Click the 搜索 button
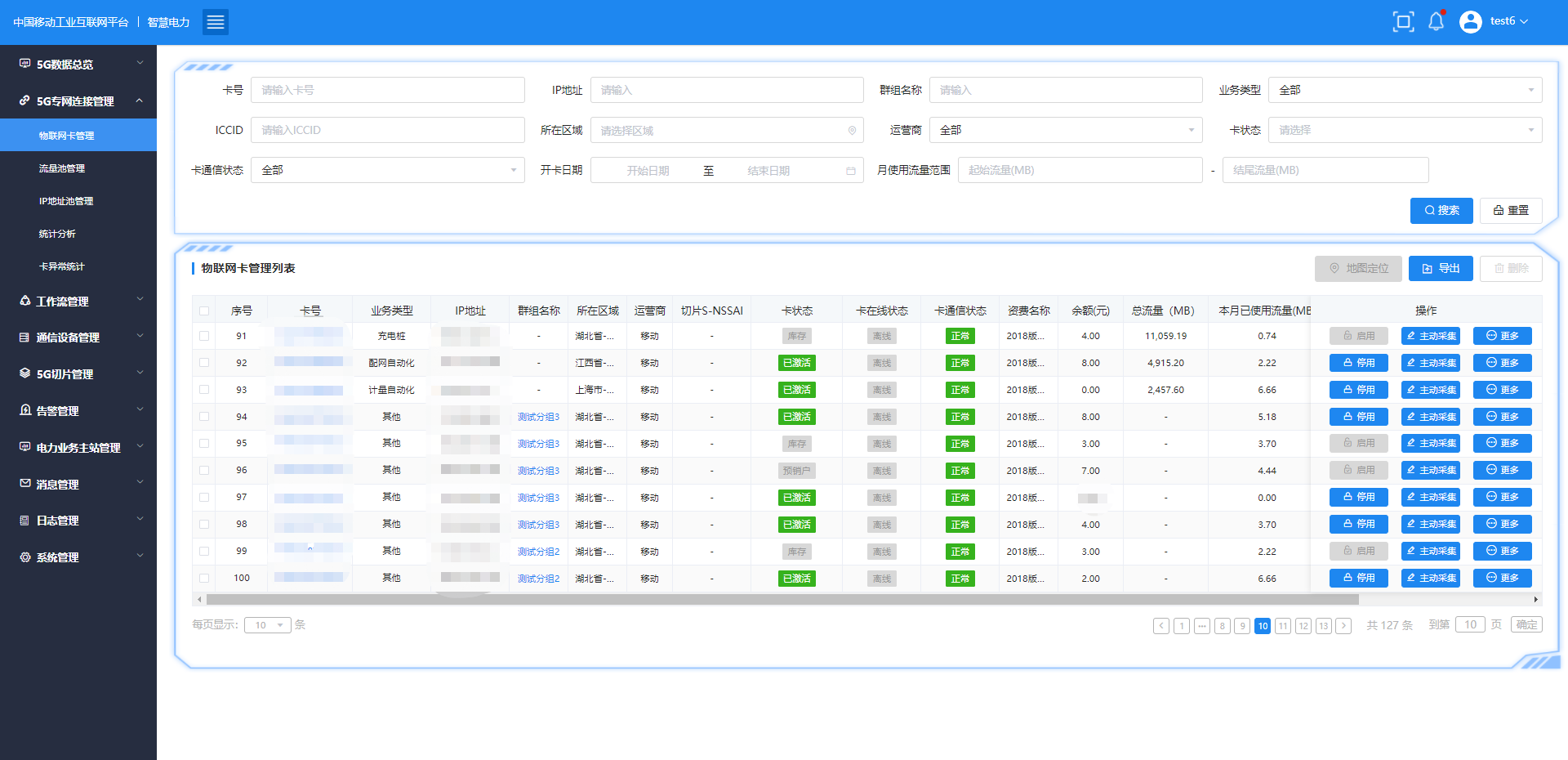 click(x=1441, y=211)
